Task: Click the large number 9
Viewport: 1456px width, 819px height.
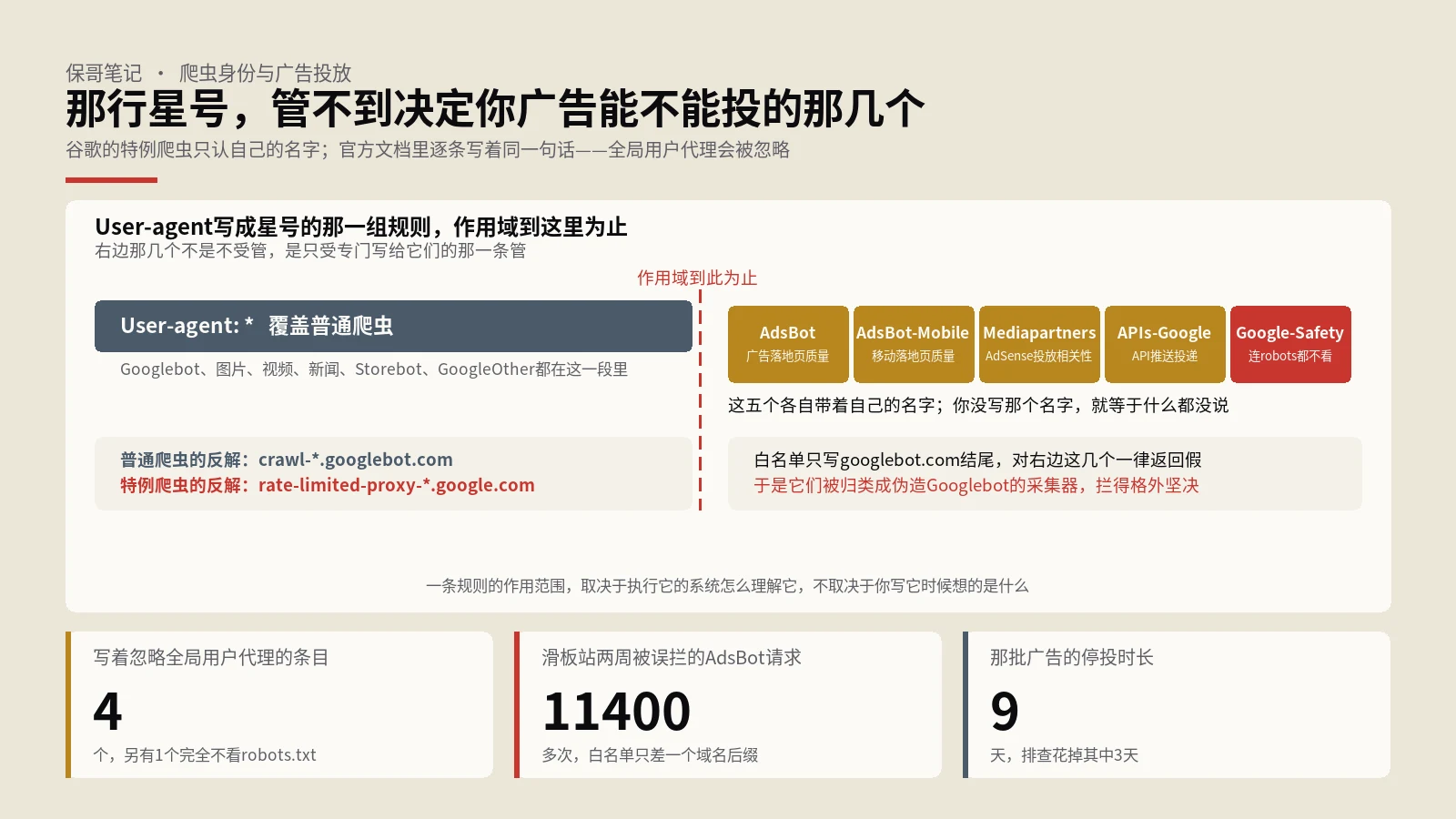Action: [x=1005, y=711]
